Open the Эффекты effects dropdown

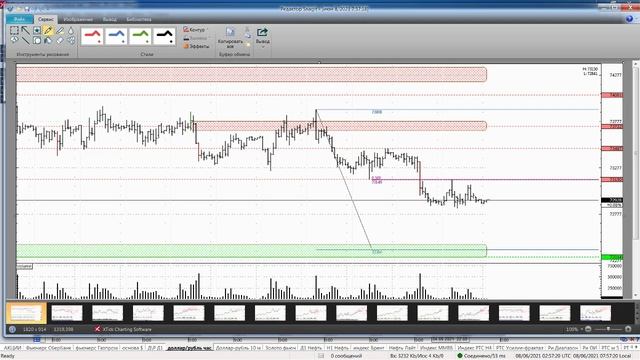[x=196, y=47]
